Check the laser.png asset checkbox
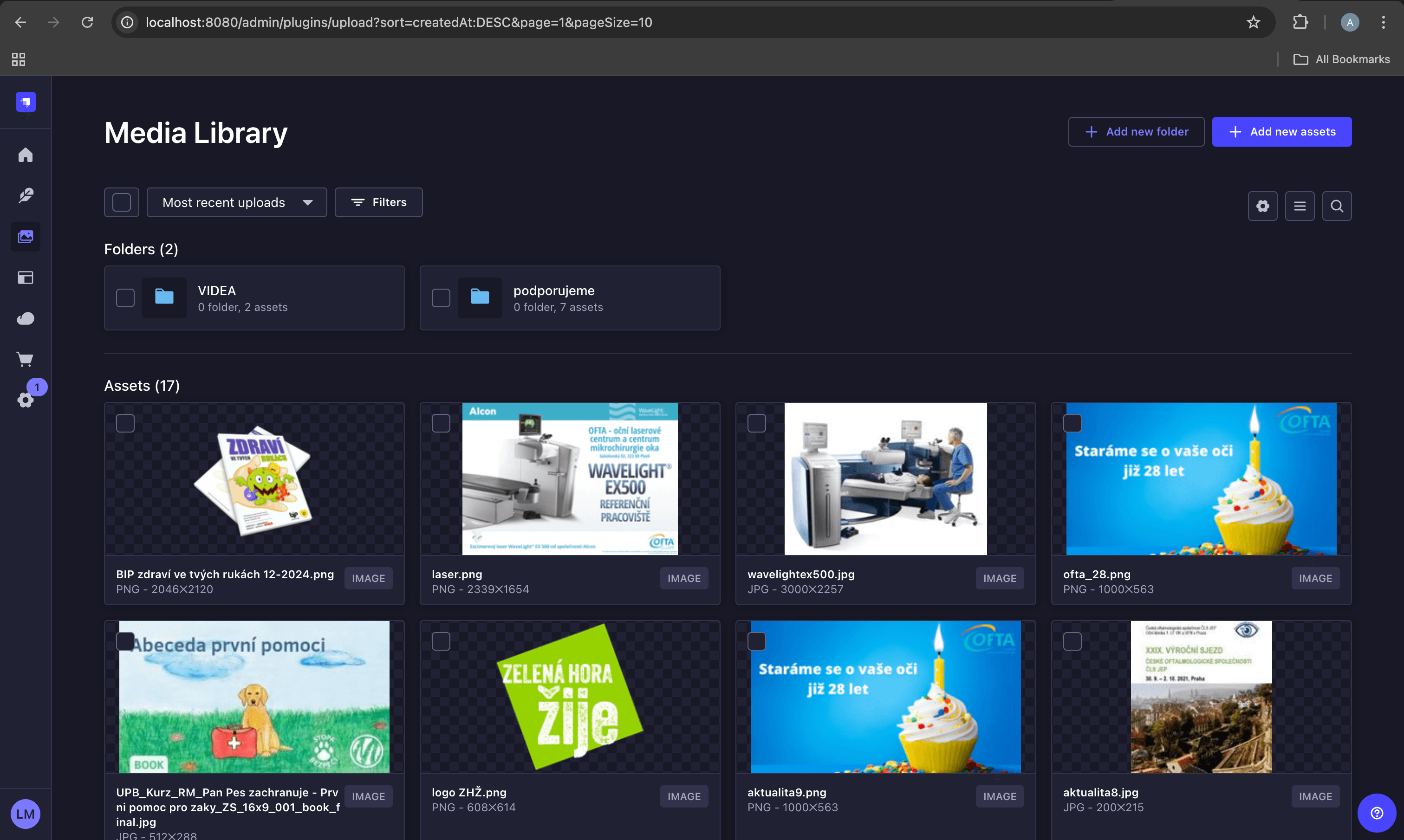 point(441,423)
